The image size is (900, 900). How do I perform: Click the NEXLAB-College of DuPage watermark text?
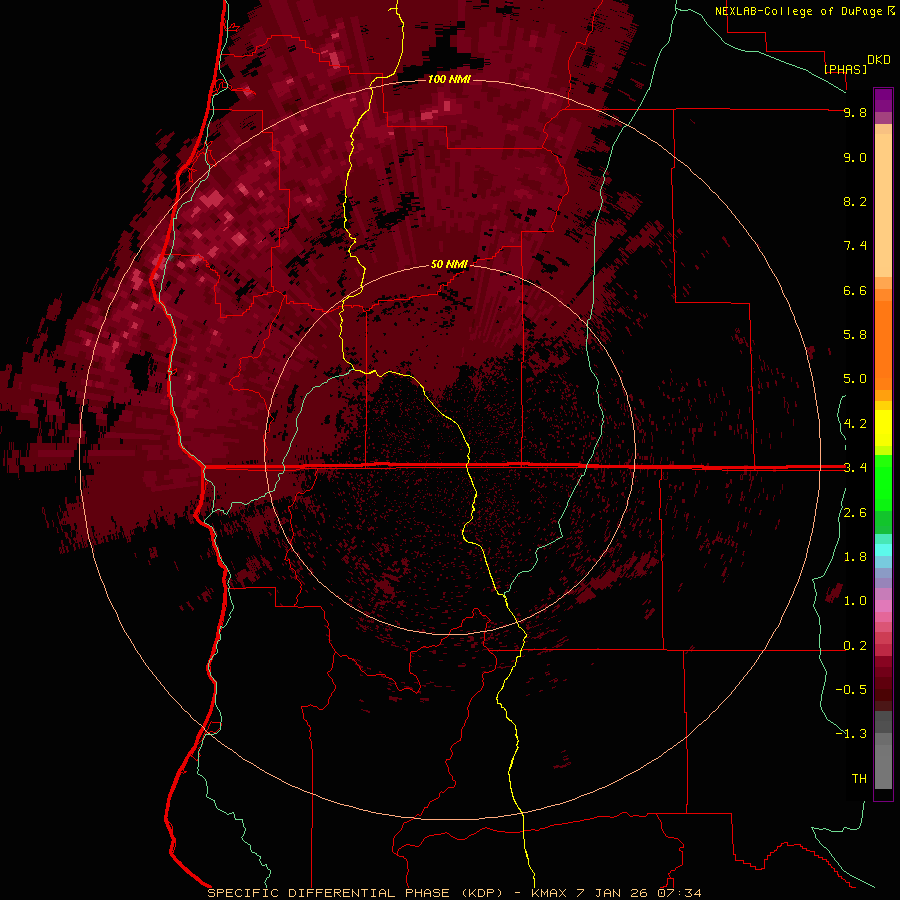800,11
